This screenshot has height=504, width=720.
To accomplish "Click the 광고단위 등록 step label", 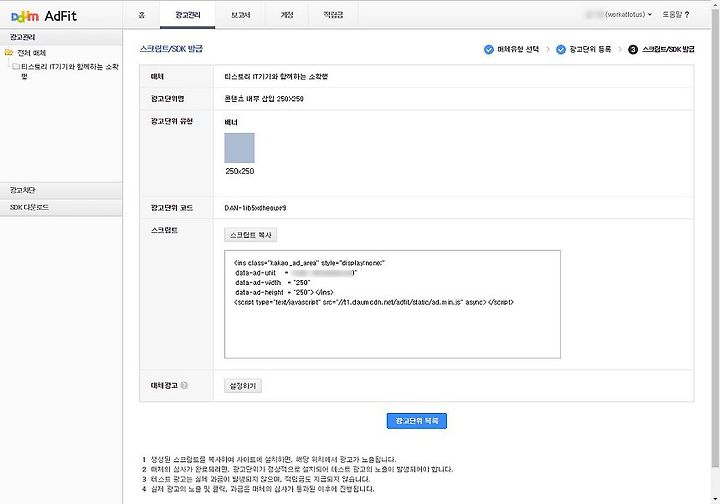I will (x=590, y=50).
